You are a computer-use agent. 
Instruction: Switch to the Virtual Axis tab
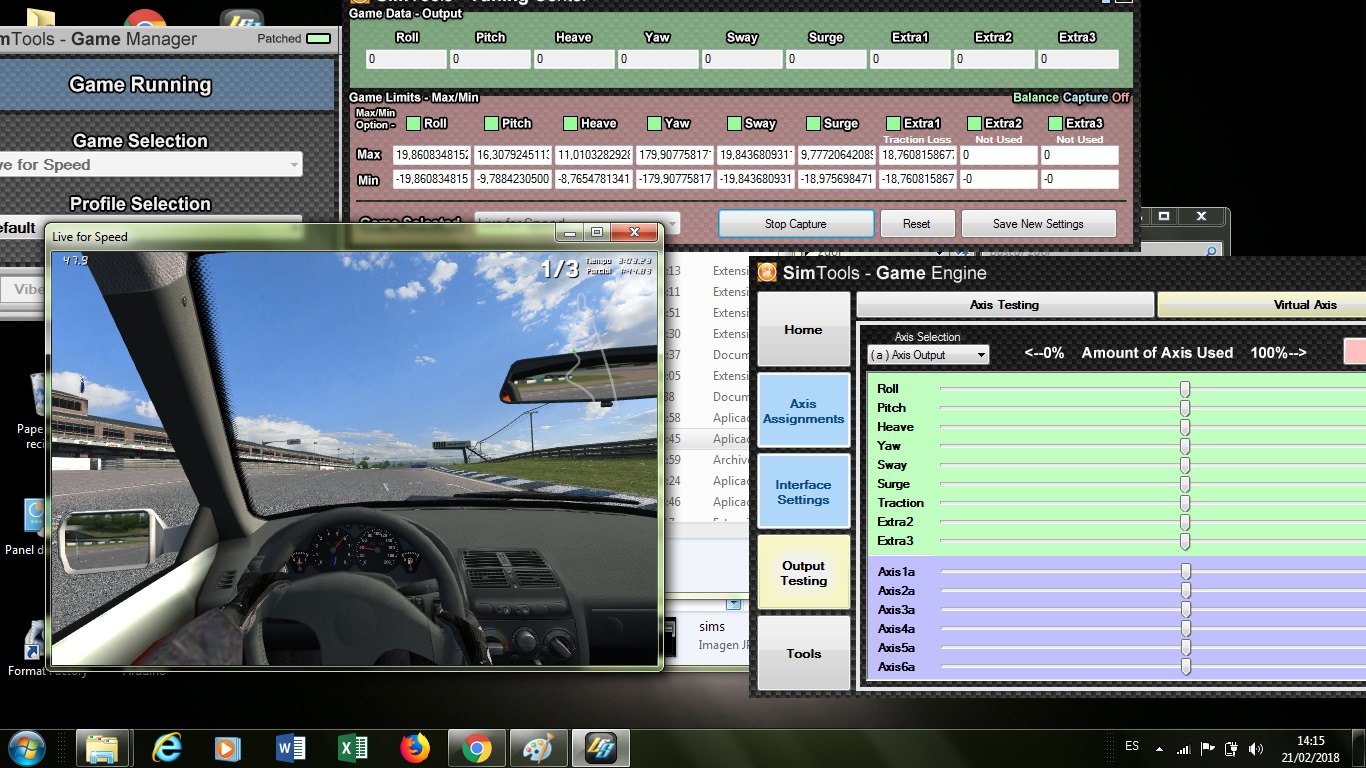(x=1261, y=305)
